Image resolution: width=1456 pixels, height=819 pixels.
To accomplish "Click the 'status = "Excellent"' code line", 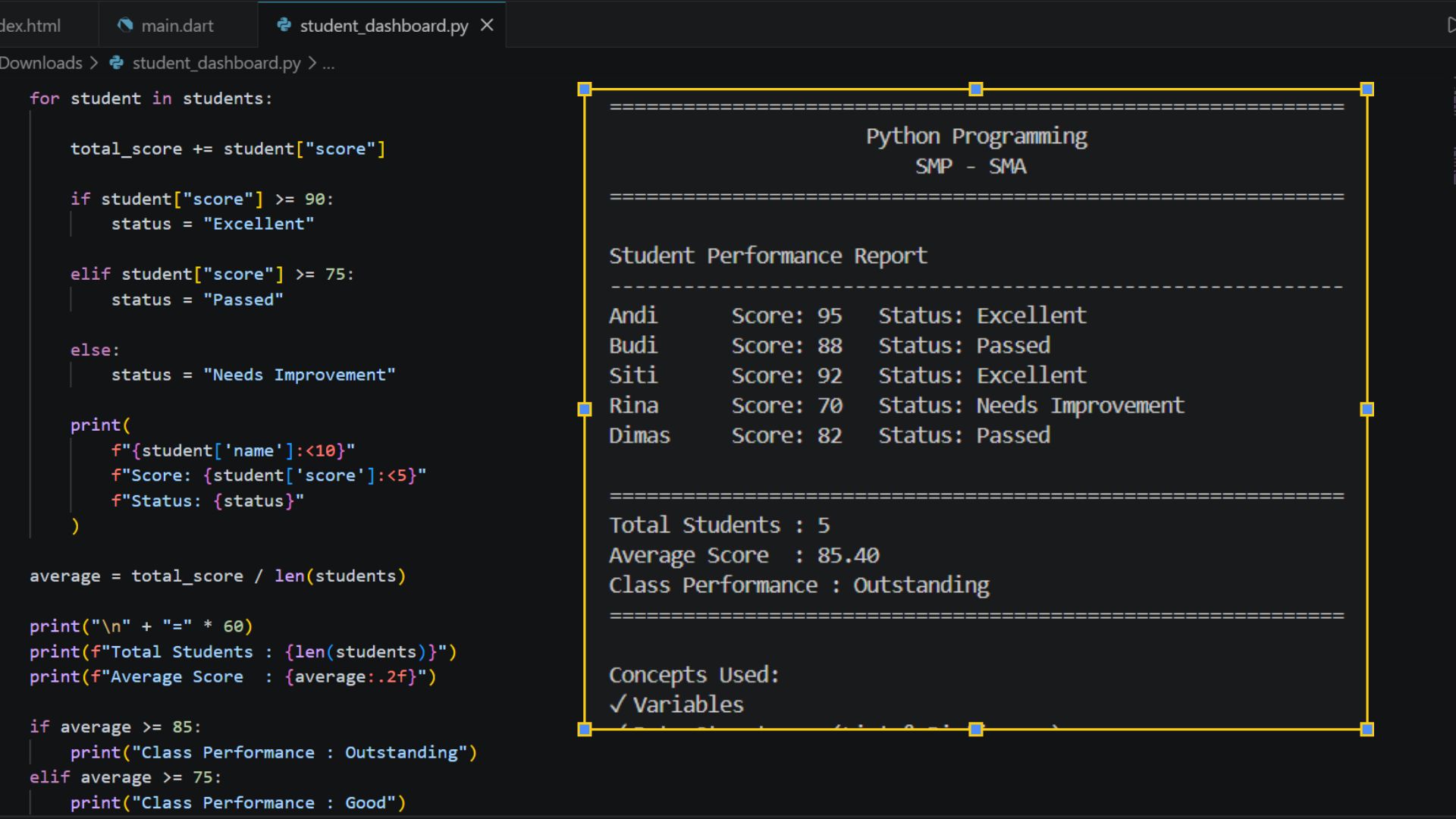I will 212,224.
